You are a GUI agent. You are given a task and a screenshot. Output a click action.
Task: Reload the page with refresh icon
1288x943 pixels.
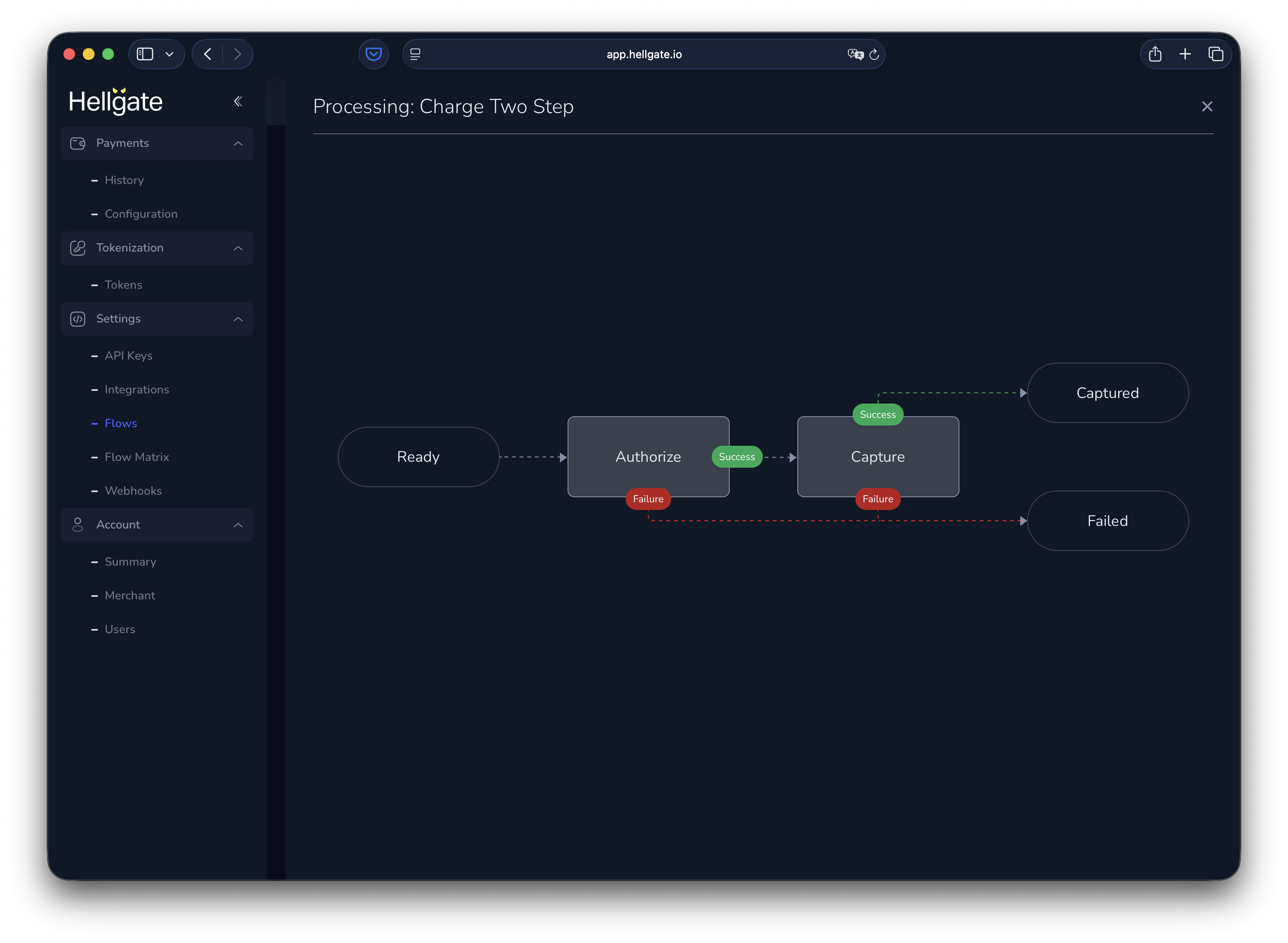tap(874, 54)
